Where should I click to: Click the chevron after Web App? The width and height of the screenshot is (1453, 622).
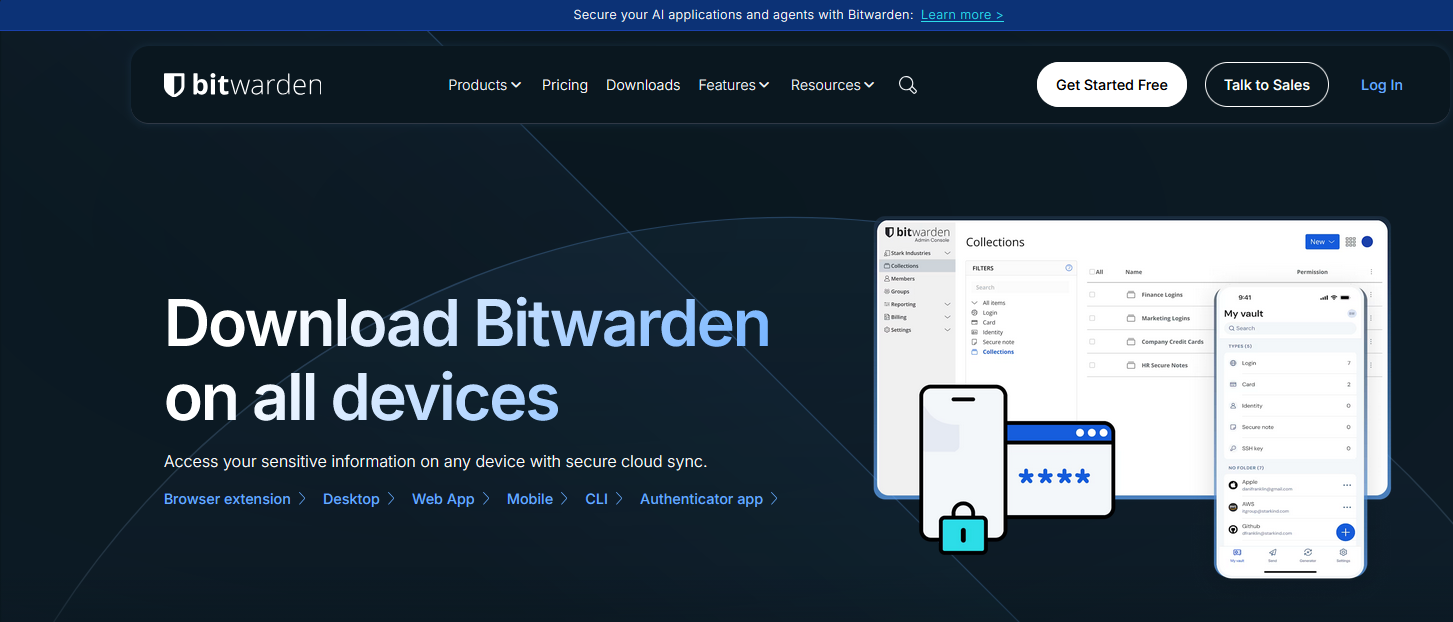point(486,499)
